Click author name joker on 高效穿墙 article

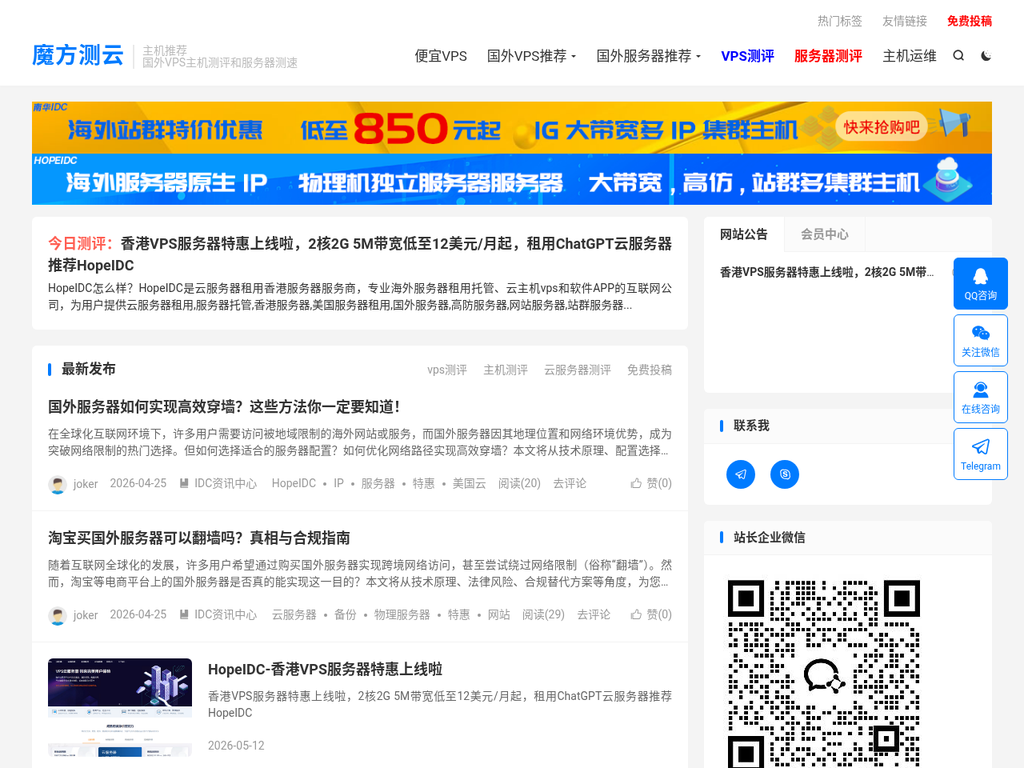tap(85, 484)
